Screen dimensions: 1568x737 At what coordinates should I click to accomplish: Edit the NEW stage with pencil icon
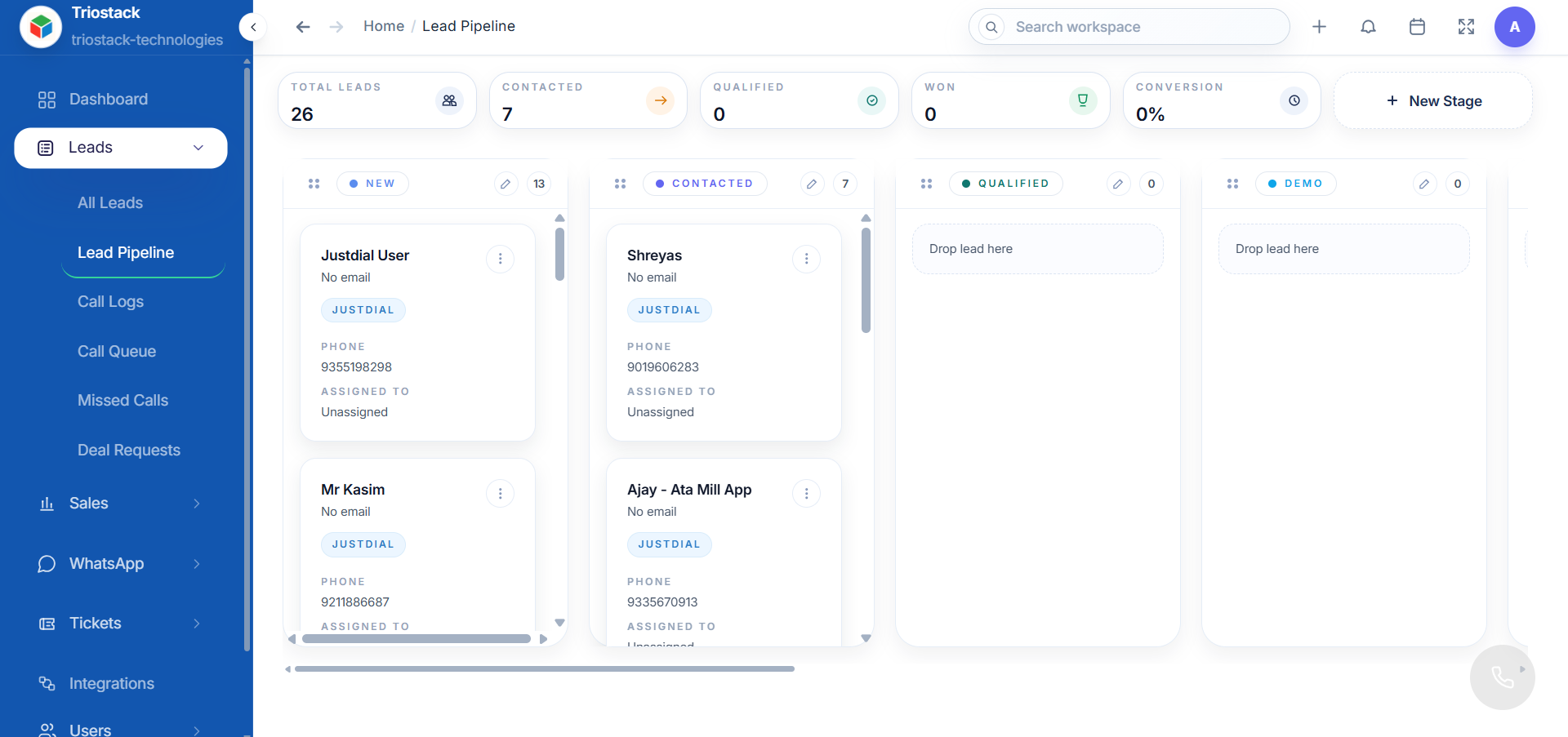[x=506, y=184]
